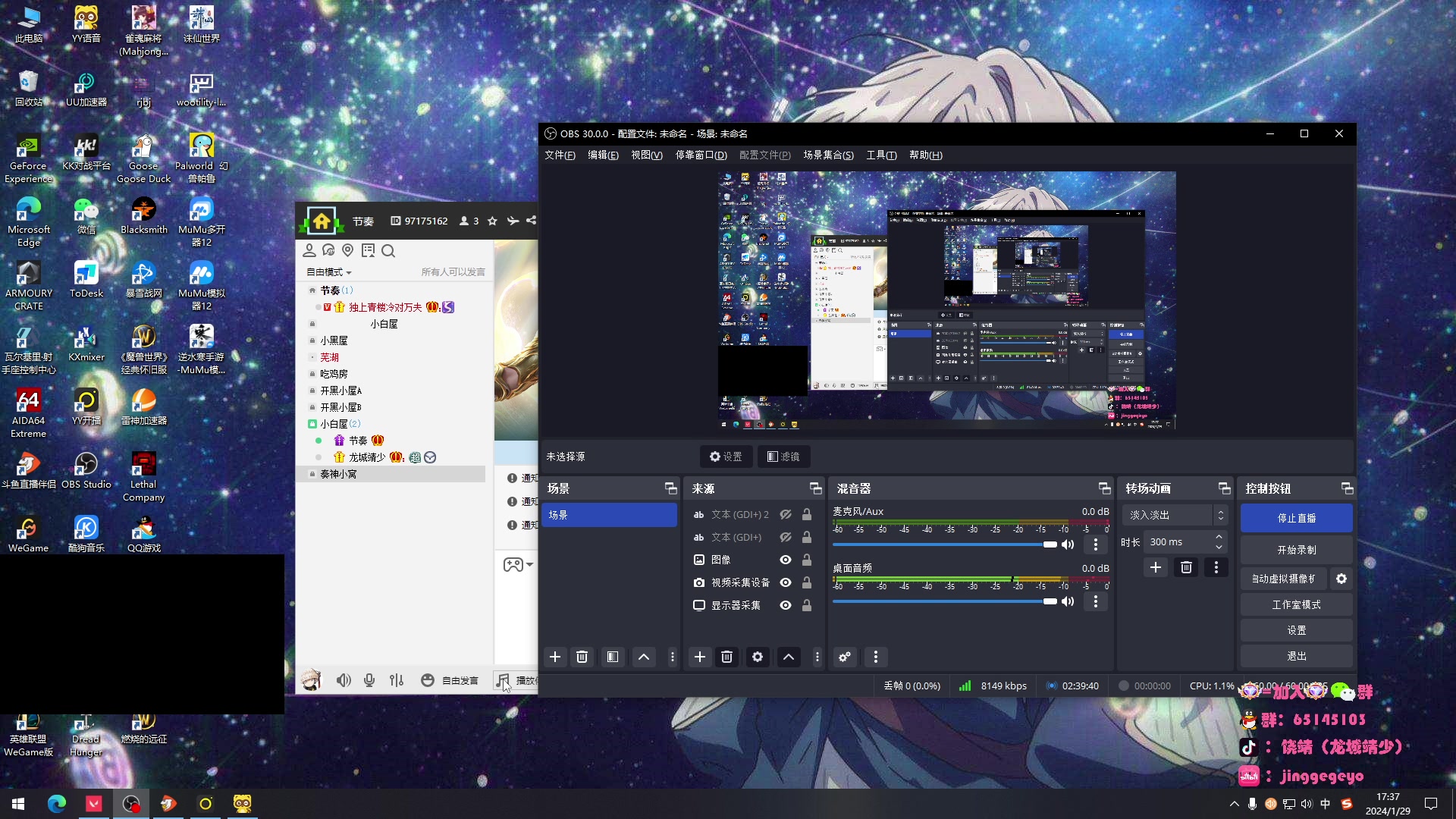
Task: Select 场景 item in scenes list
Action: click(609, 515)
